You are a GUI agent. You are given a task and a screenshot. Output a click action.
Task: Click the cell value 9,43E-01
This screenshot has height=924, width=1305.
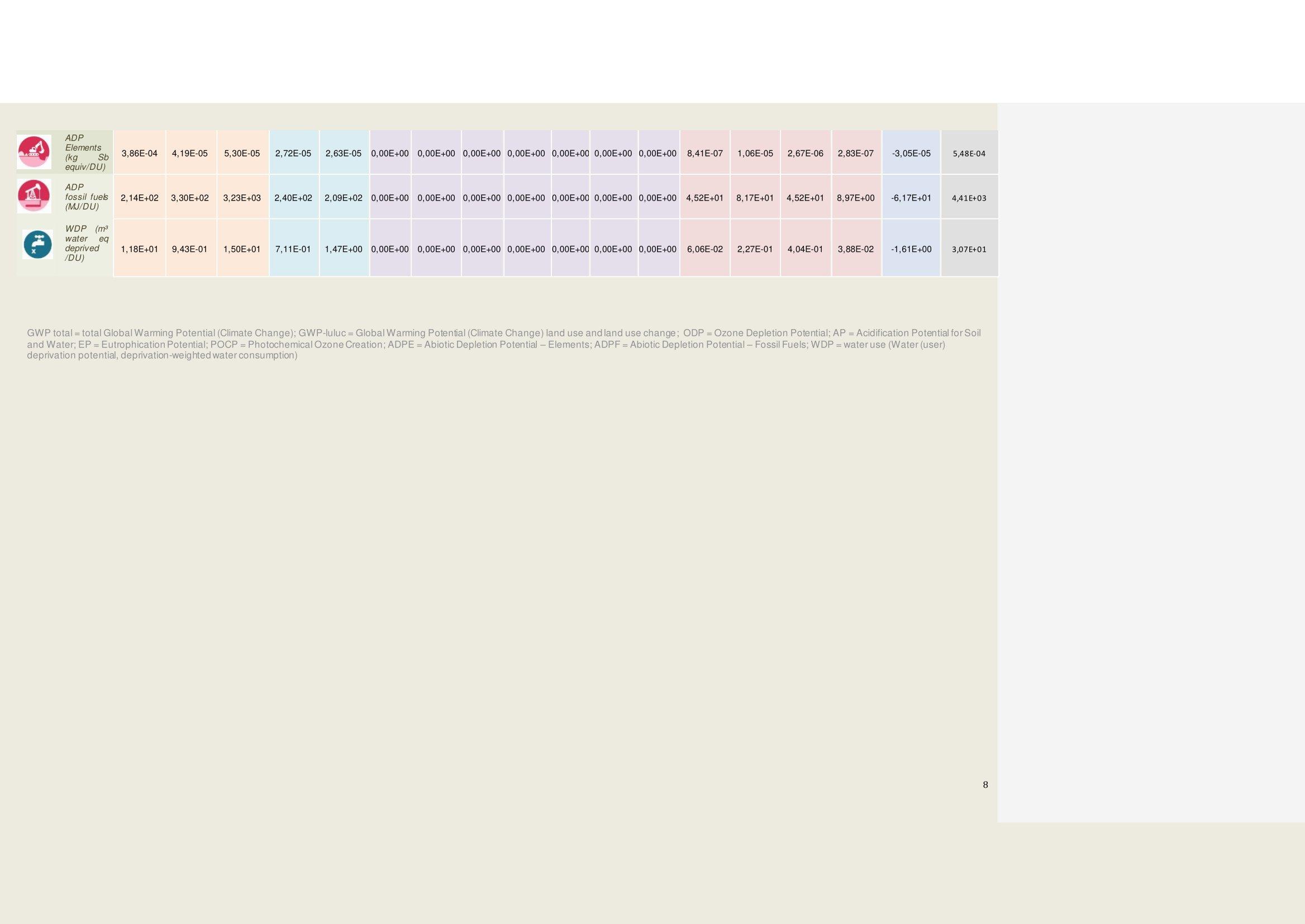click(190, 249)
